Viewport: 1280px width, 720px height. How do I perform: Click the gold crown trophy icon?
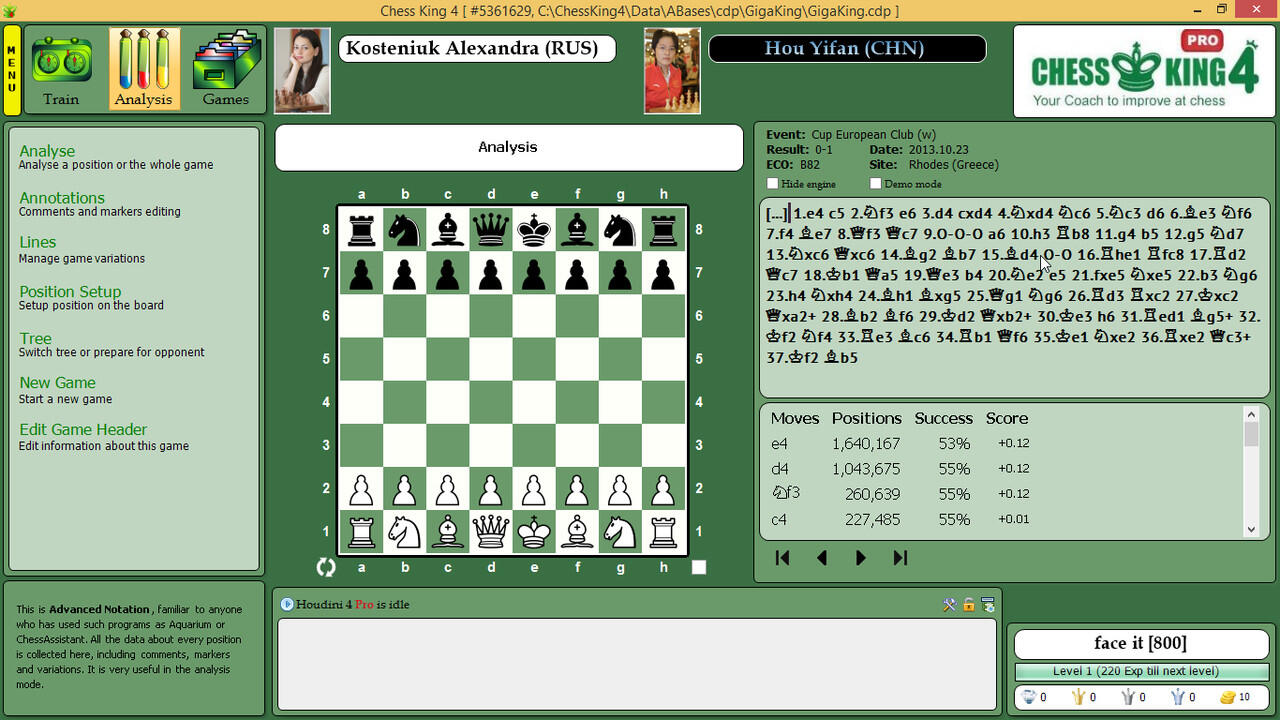click(1078, 697)
